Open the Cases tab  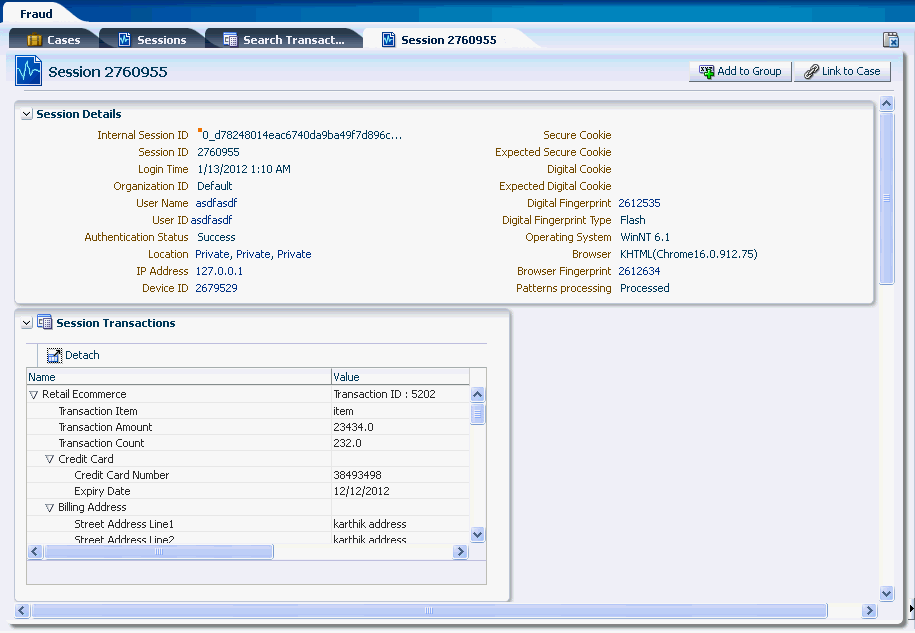(53, 40)
